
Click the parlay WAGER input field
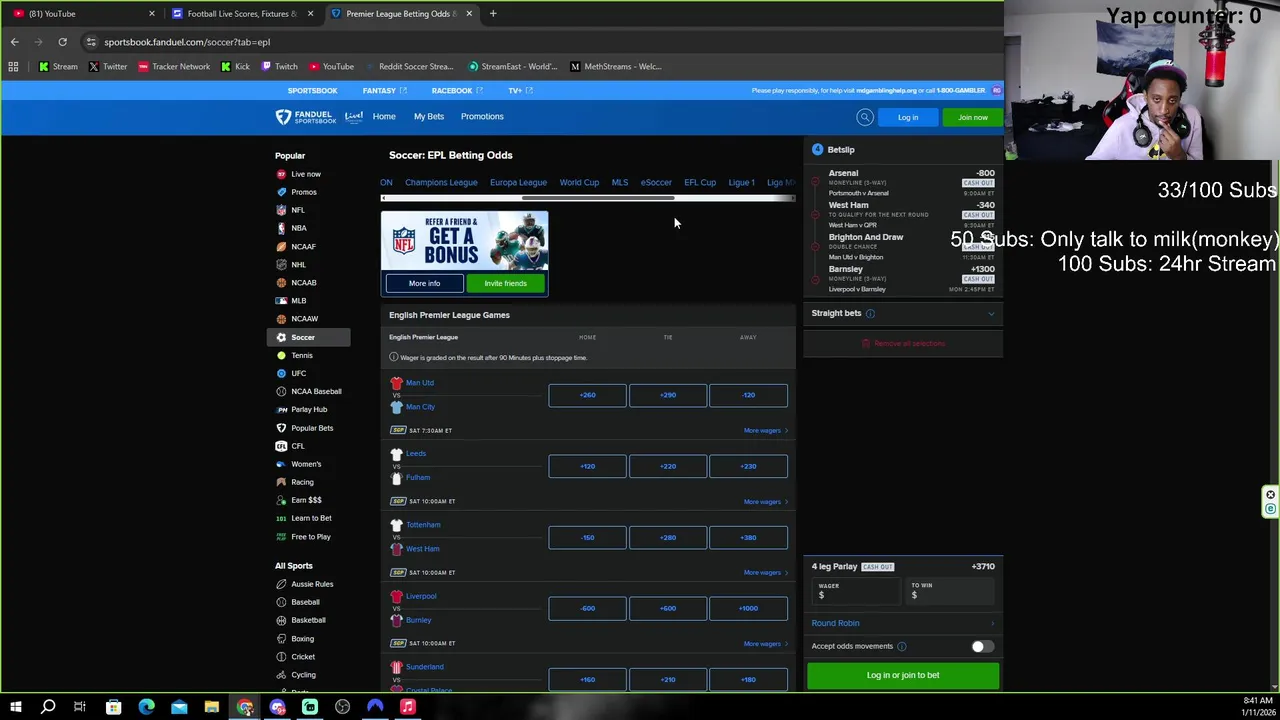[856, 592]
